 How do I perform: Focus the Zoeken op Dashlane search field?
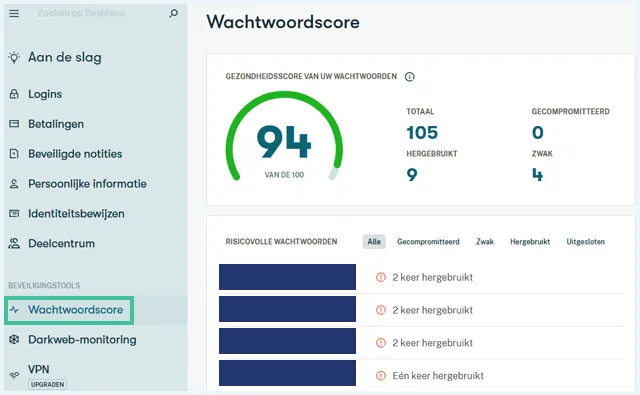click(81, 13)
